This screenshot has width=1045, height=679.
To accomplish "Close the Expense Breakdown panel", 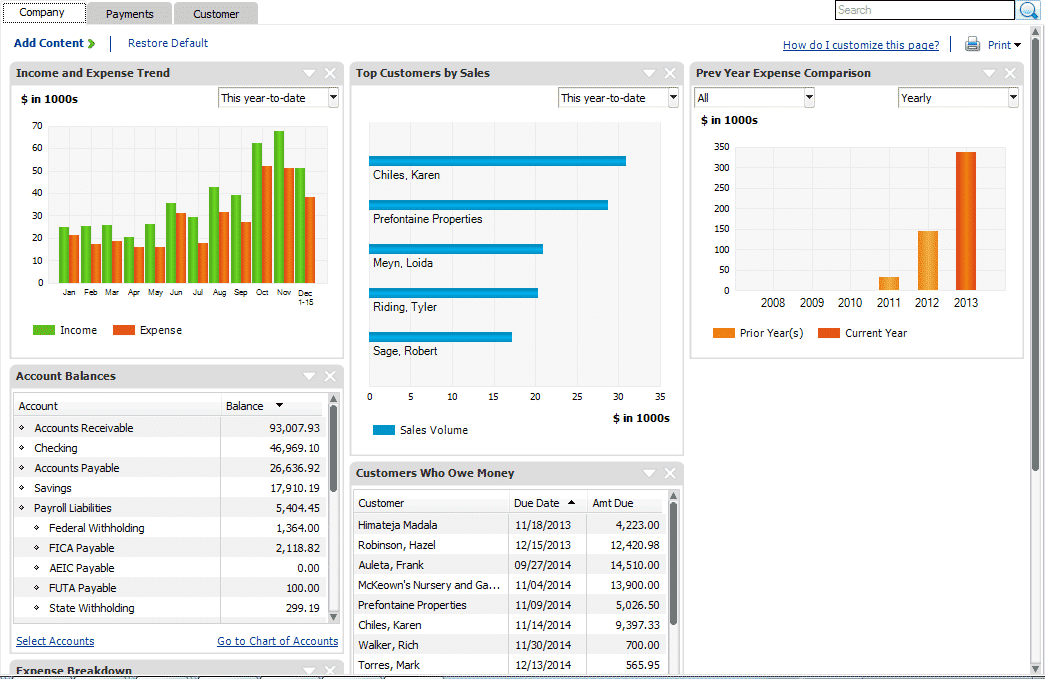I will point(330,670).
